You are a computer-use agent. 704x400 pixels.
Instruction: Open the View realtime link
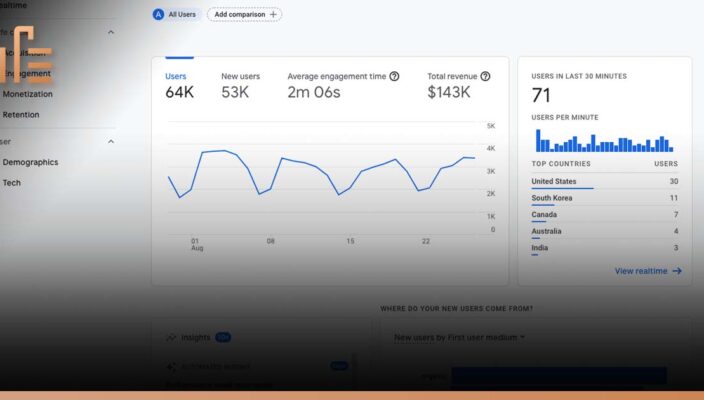coord(640,271)
